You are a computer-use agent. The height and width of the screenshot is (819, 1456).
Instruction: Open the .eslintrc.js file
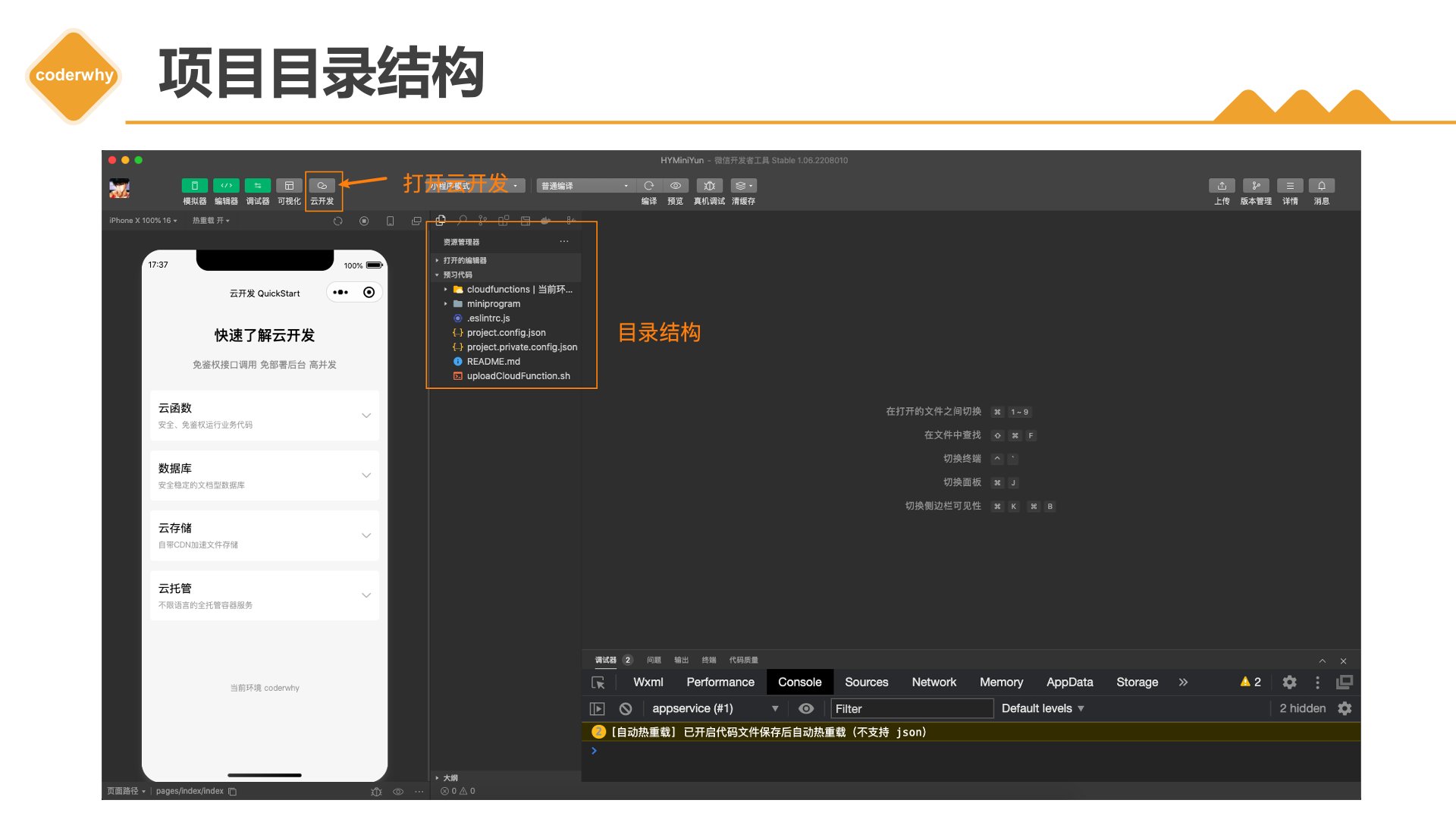(506, 318)
